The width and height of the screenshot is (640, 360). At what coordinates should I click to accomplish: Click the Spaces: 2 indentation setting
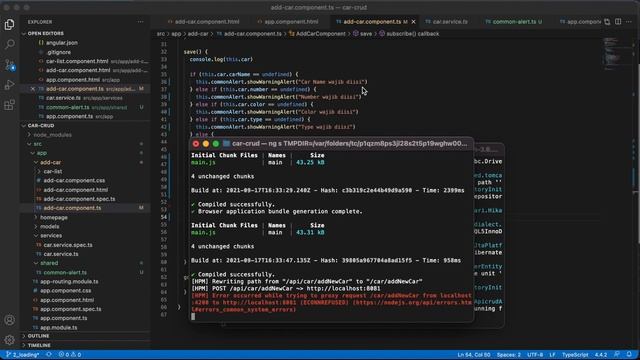point(509,355)
